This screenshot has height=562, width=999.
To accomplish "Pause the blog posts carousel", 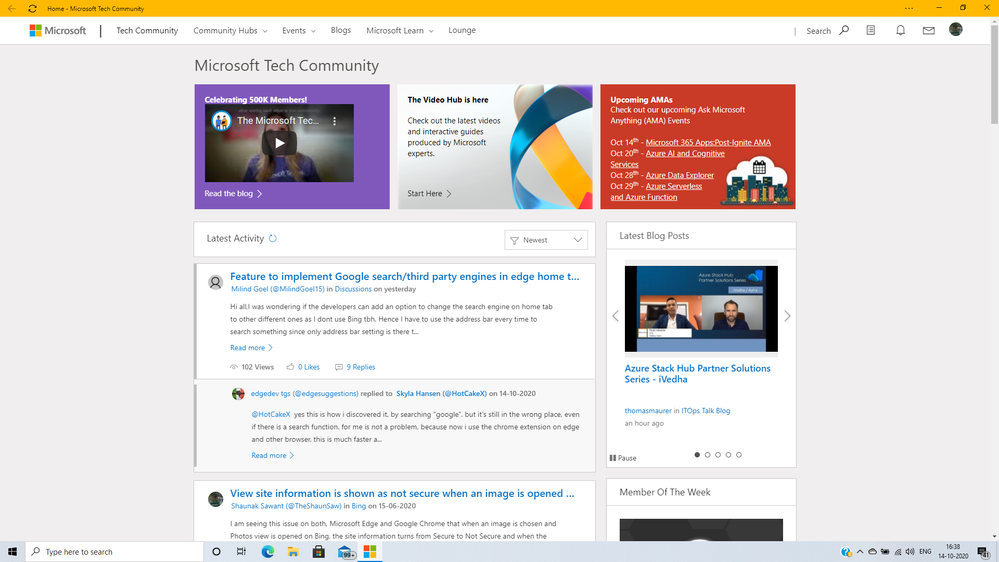I will tap(623, 458).
